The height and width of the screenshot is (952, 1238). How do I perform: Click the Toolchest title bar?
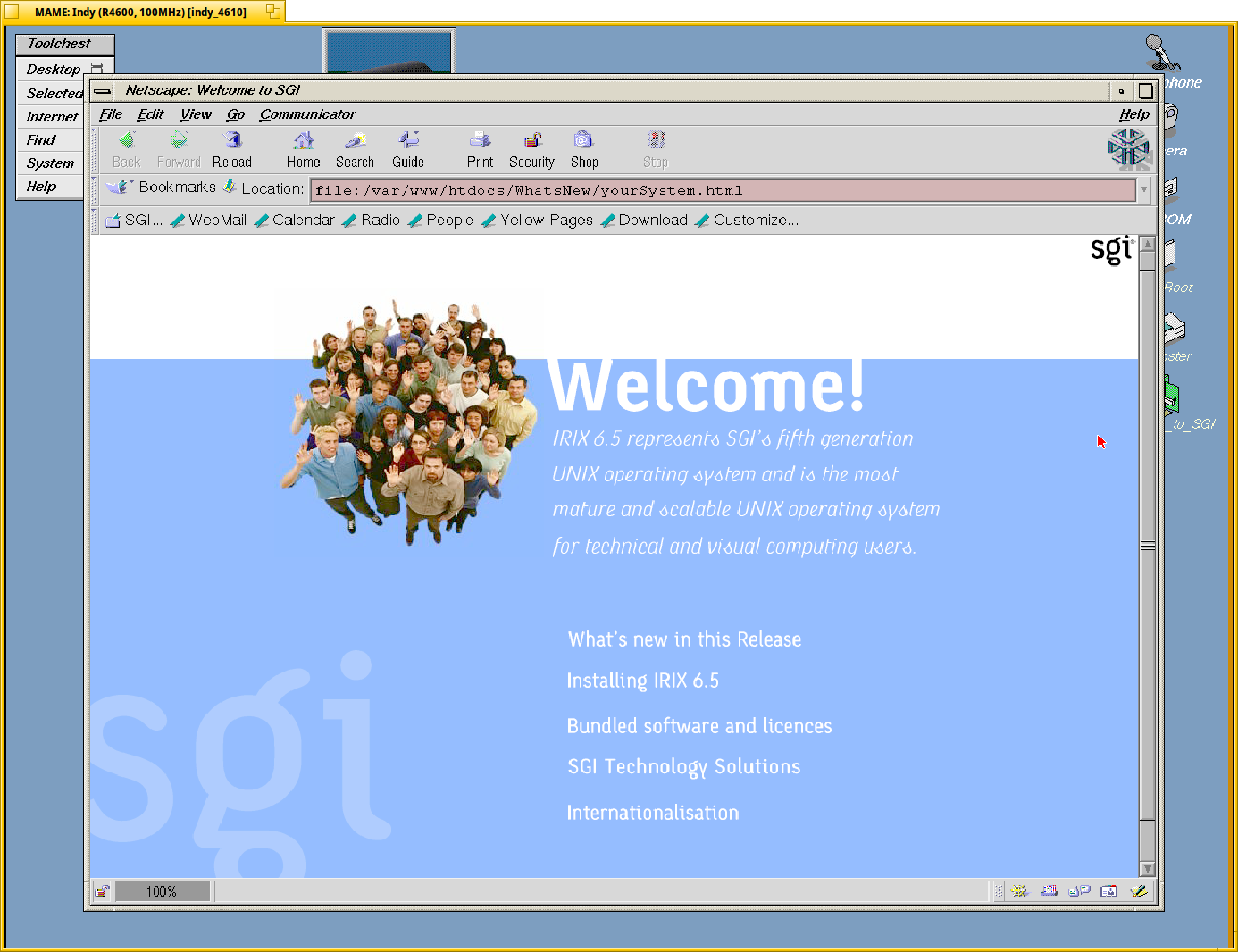[x=65, y=44]
